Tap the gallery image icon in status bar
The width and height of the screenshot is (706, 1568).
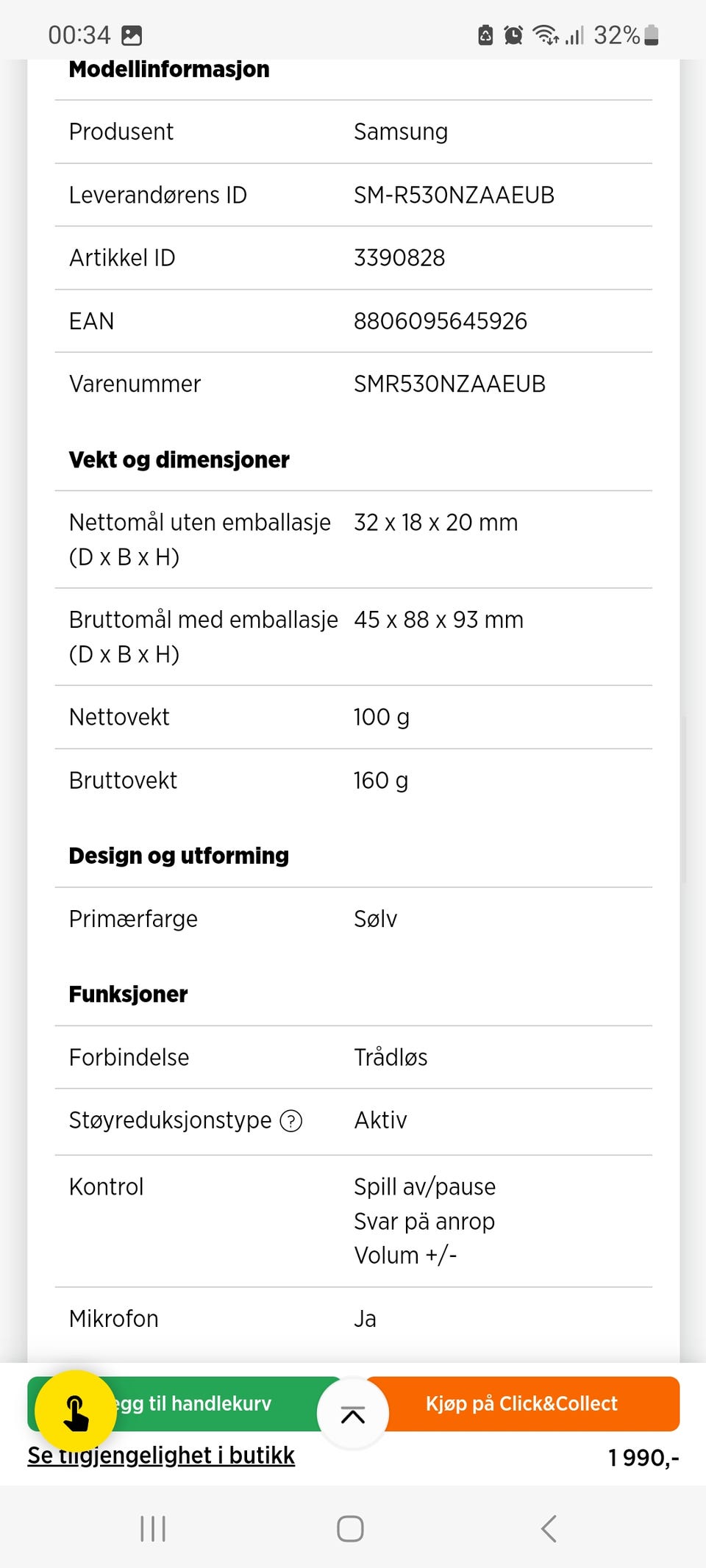tap(132, 35)
